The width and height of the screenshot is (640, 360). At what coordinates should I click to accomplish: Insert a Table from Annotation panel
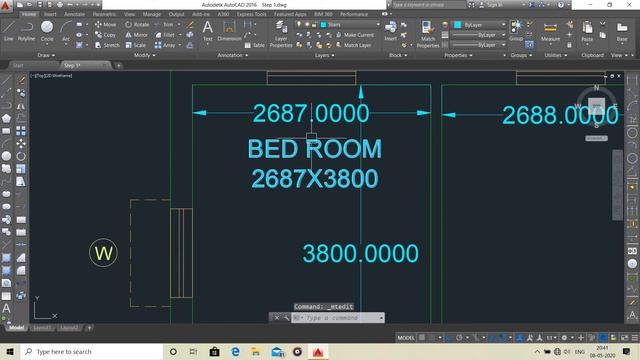point(255,45)
